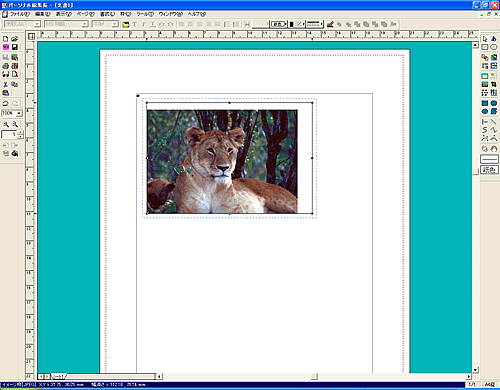Screen dimensions: 500x390
Task: Toggle underline with the underlined T button
Action: pyautogui.click(x=153, y=24)
